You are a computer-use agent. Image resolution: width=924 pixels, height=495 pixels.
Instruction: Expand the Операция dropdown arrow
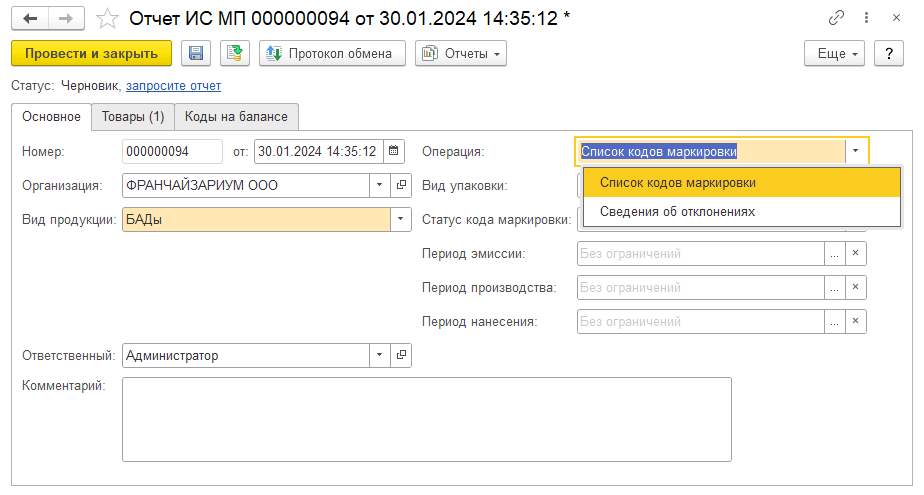pyautogui.click(x=857, y=152)
